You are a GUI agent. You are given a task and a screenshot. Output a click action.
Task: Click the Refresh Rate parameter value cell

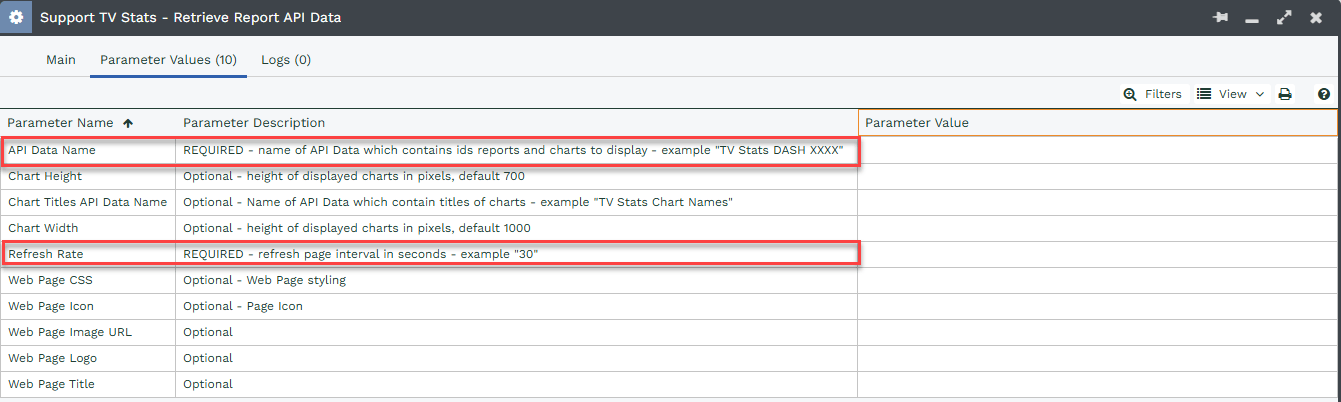(x=1097, y=254)
